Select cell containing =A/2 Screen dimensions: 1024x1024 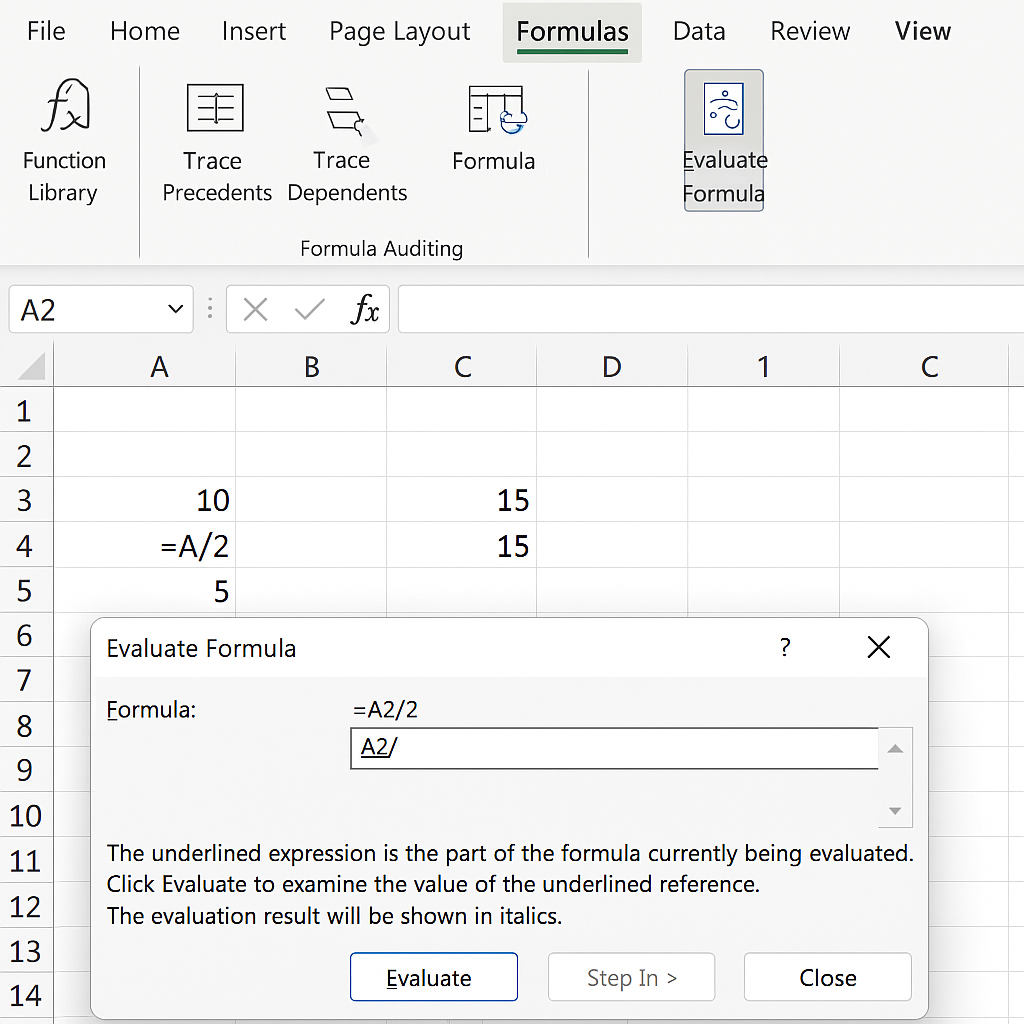point(145,546)
